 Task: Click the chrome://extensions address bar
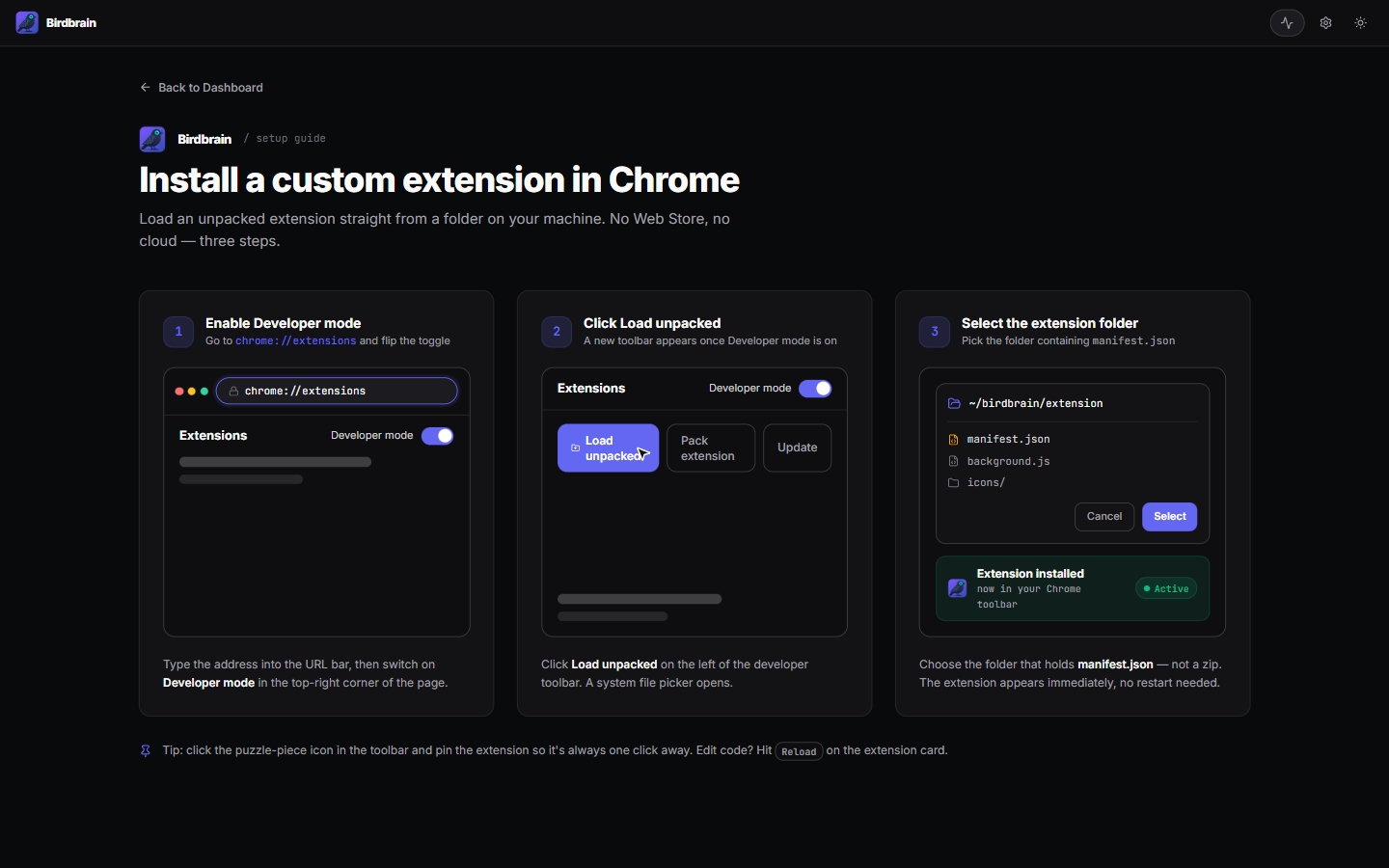pos(337,391)
